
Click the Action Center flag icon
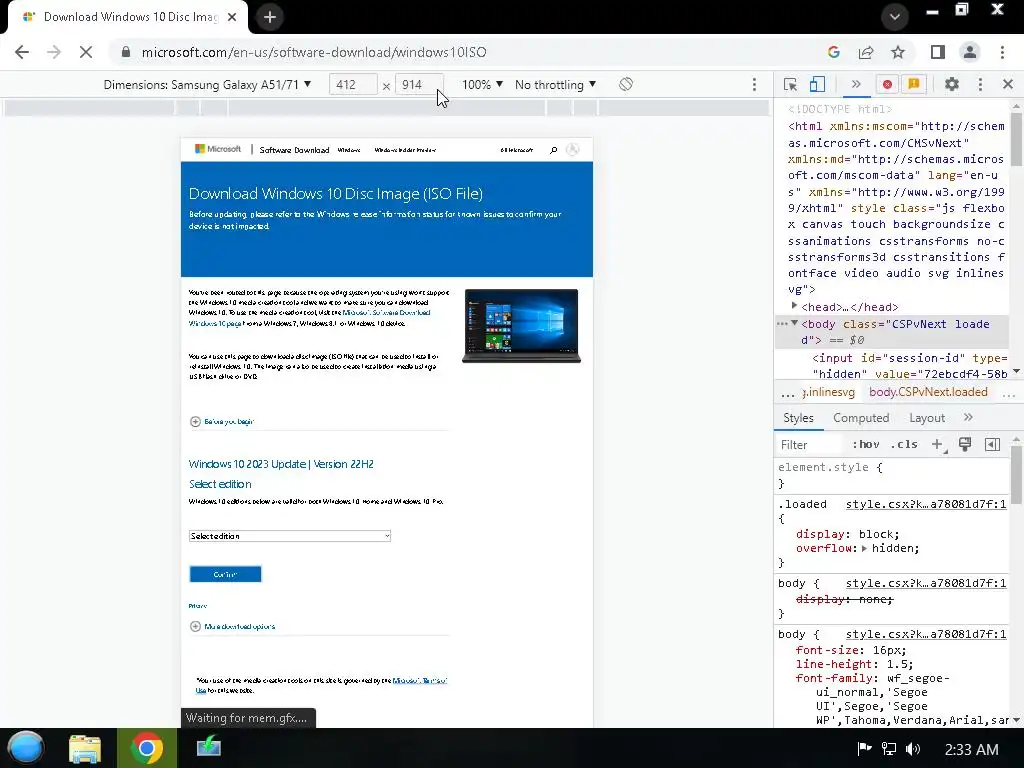[864, 748]
